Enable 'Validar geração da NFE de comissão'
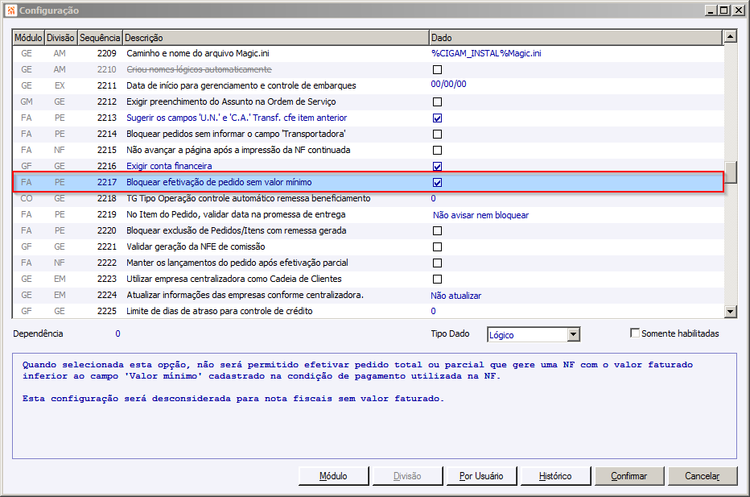This screenshot has height=497, width=750. pos(437,247)
